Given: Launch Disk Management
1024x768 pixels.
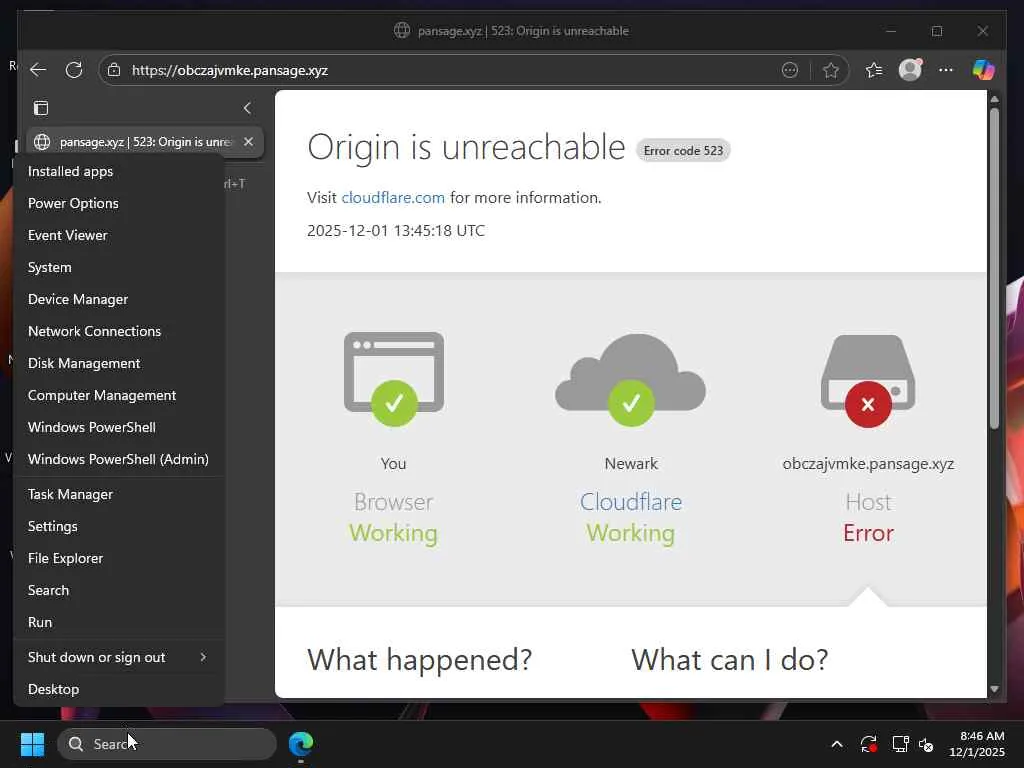Looking at the screenshot, I should pyautogui.click(x=84, y=363).
